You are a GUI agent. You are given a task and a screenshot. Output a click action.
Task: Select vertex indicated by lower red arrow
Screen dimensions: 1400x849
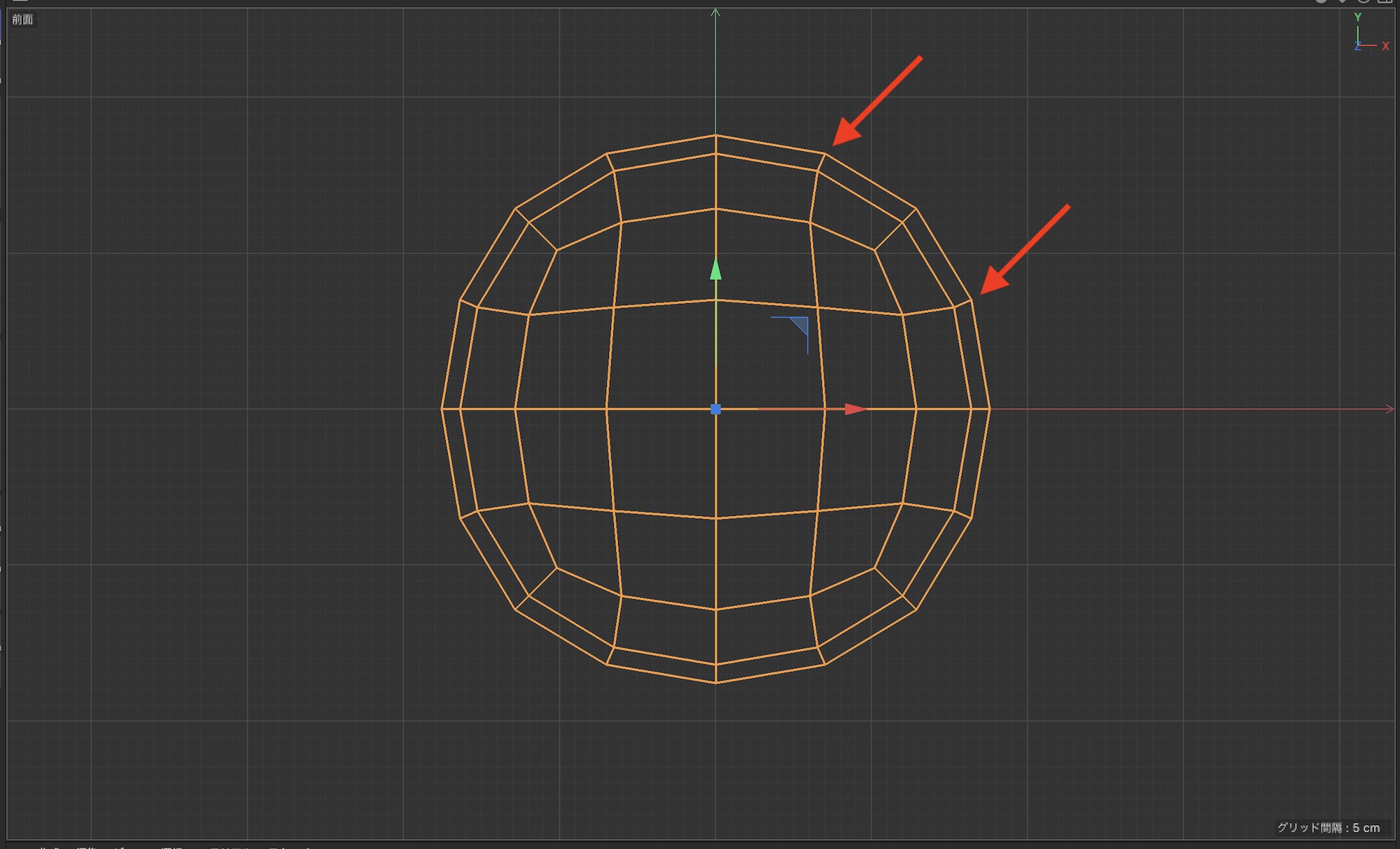pos(972,301)
